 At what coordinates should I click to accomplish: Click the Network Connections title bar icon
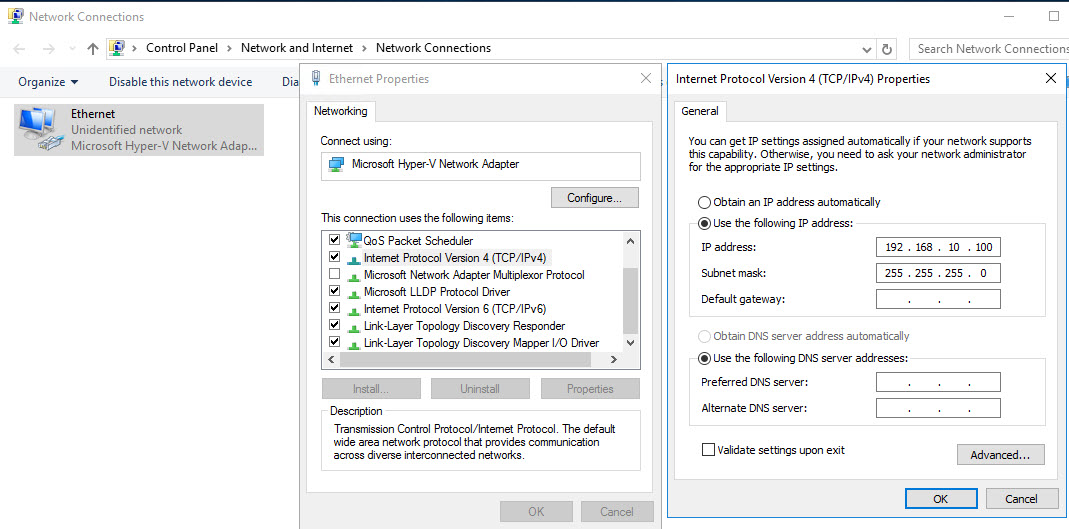(x=15, y=16)
